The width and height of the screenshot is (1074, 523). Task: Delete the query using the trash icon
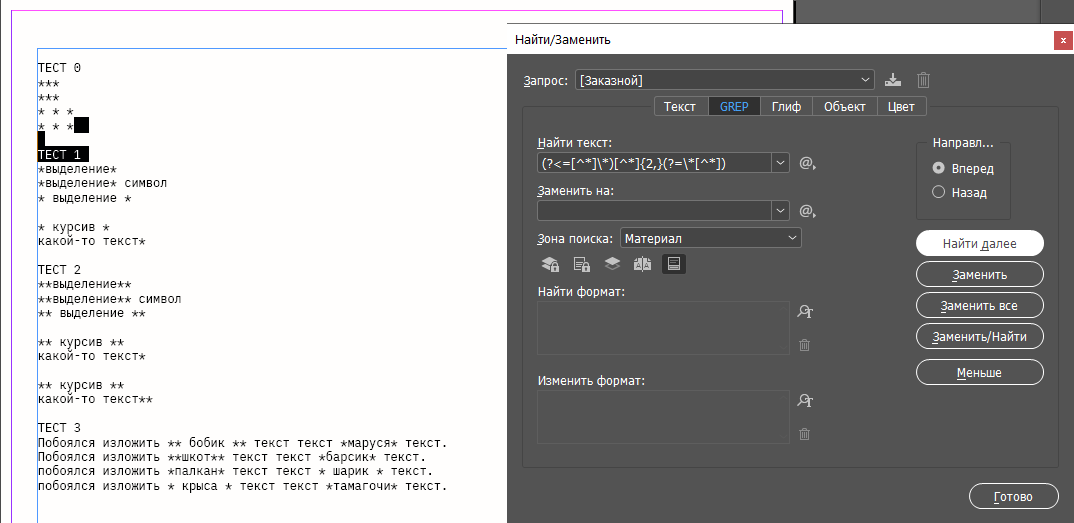(924, 80)
